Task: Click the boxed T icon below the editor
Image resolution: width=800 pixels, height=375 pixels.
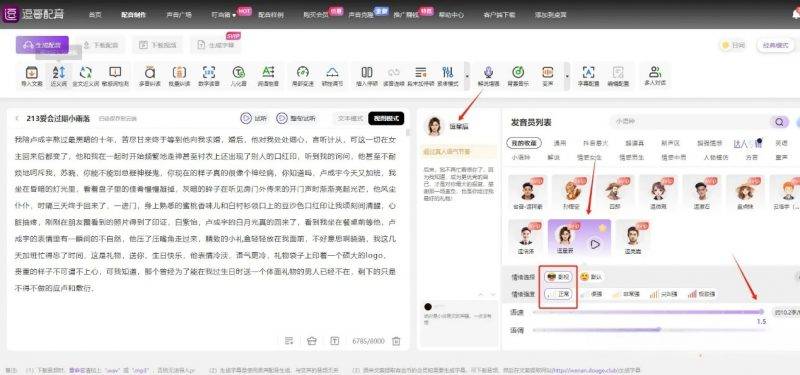Action: click(x=334, y=340)
